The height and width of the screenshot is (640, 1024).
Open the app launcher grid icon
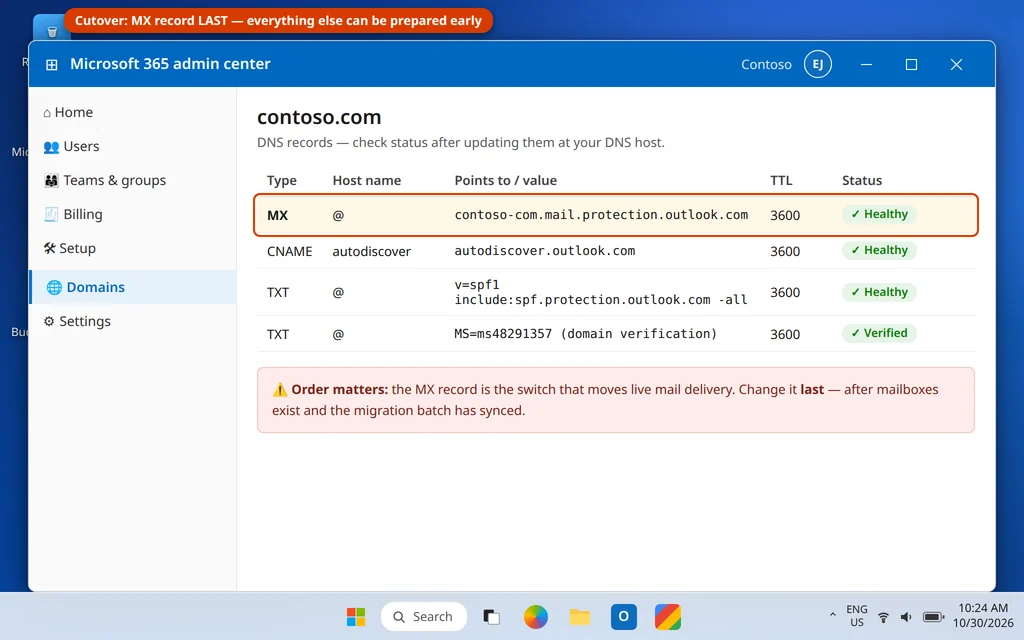(x=52, y=64)
